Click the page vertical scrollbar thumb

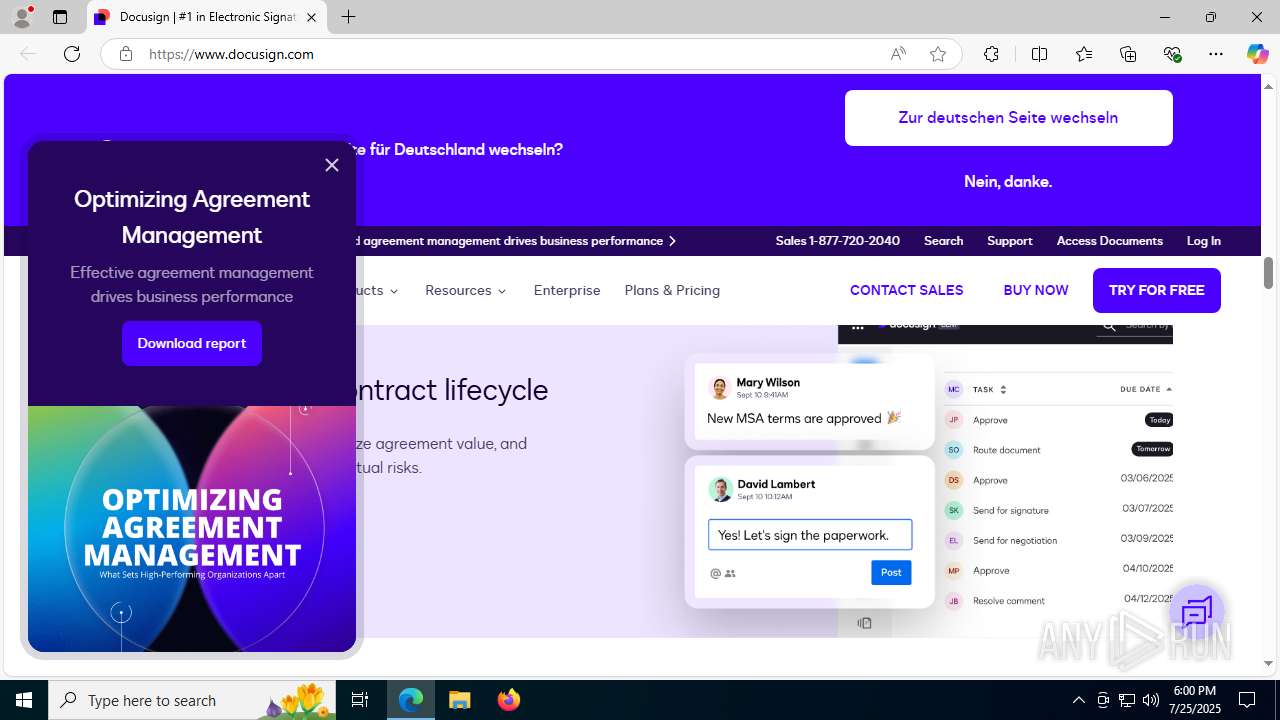click(x=1268, y=272)
